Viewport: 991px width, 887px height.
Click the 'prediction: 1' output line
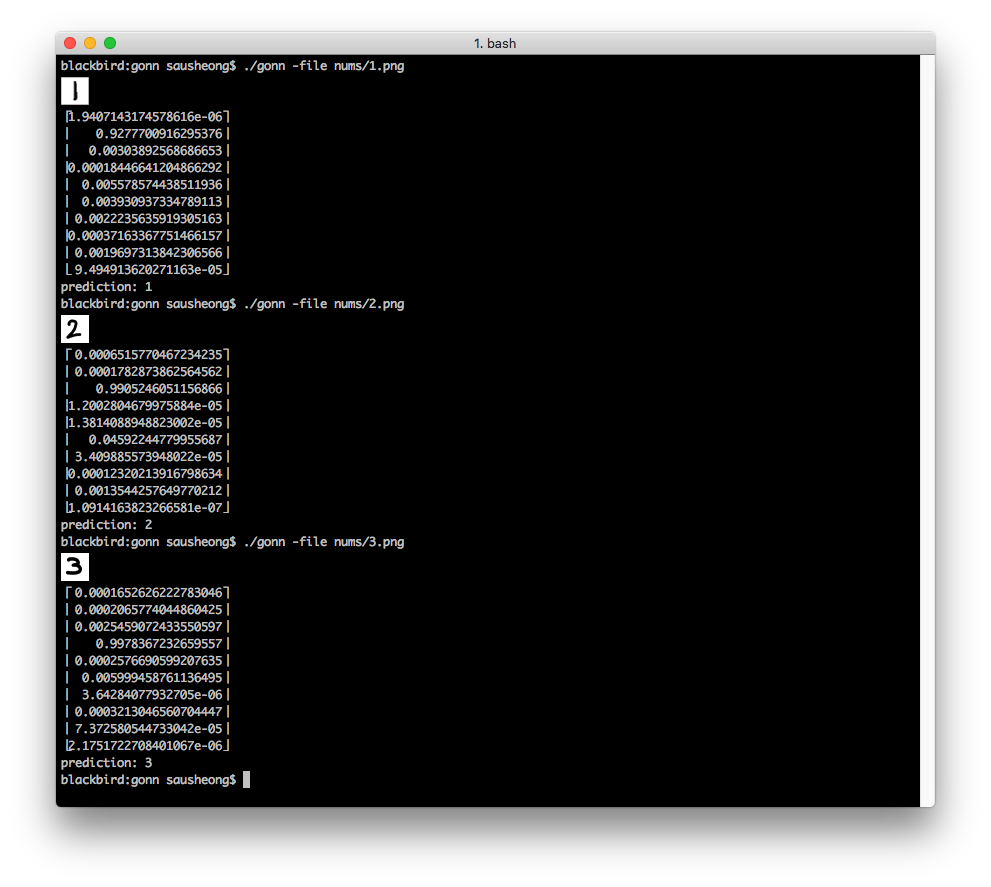(106, 287)
